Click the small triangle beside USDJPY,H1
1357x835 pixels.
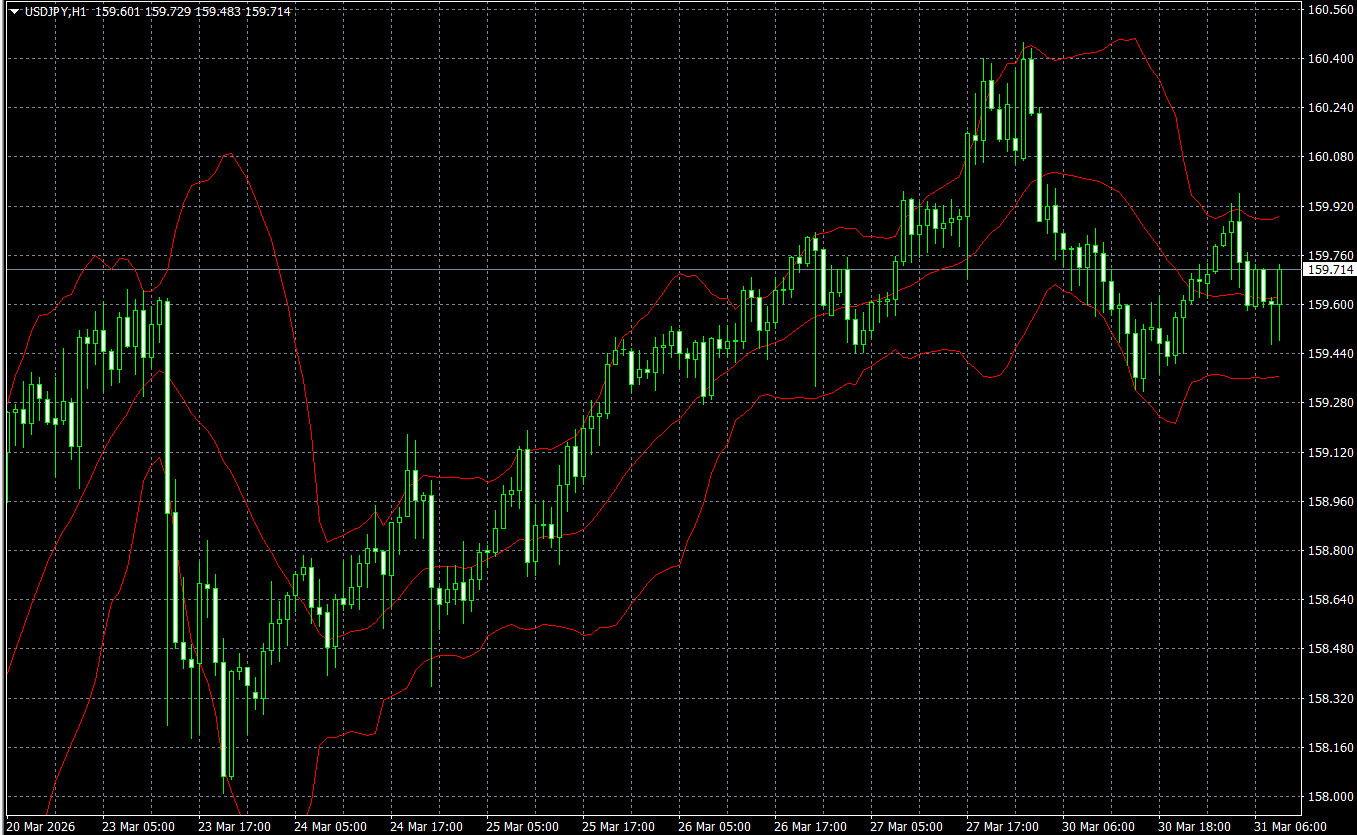[x=13, y=11]
